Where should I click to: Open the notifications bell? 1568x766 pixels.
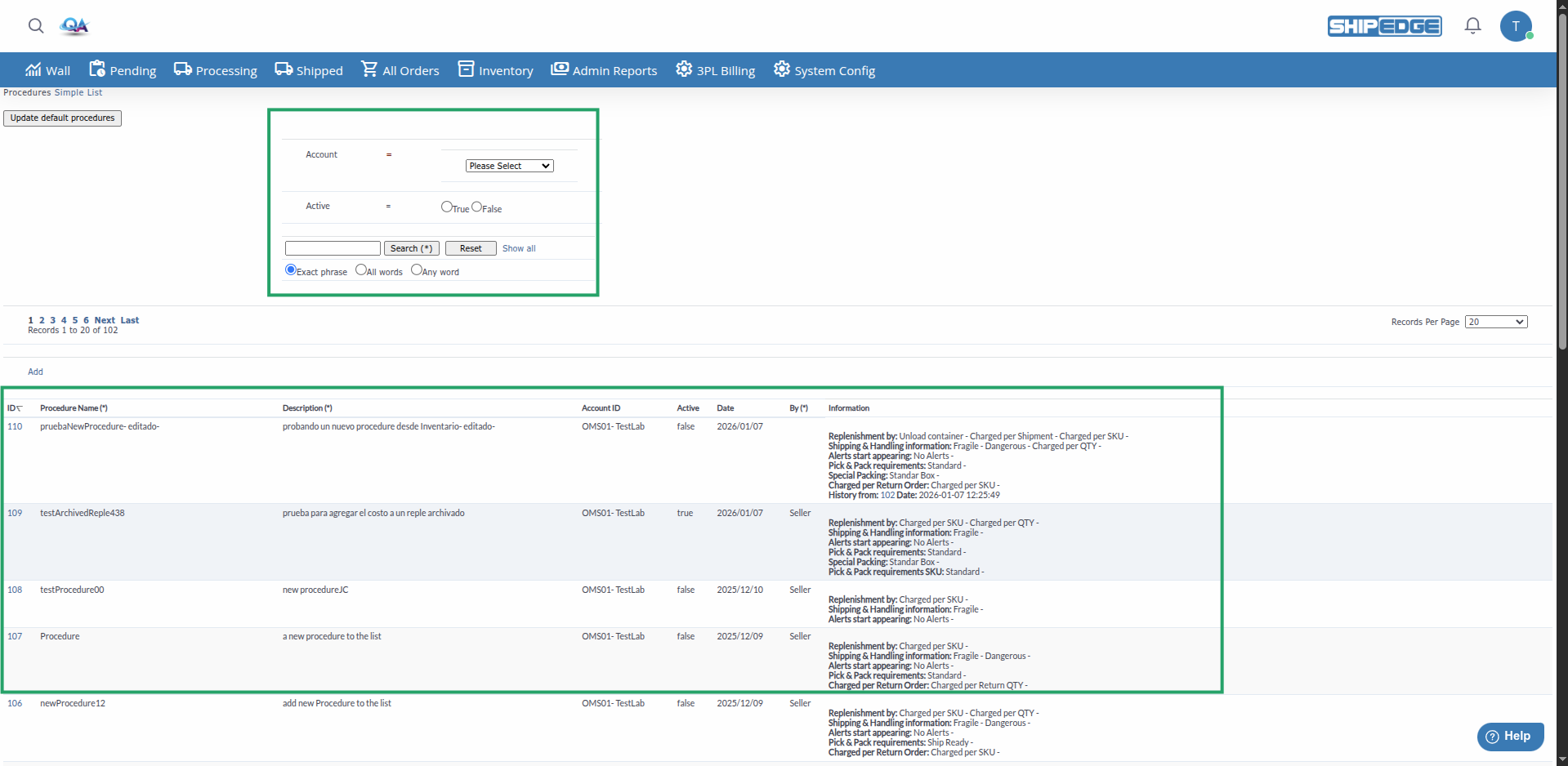coord(1472,26)
